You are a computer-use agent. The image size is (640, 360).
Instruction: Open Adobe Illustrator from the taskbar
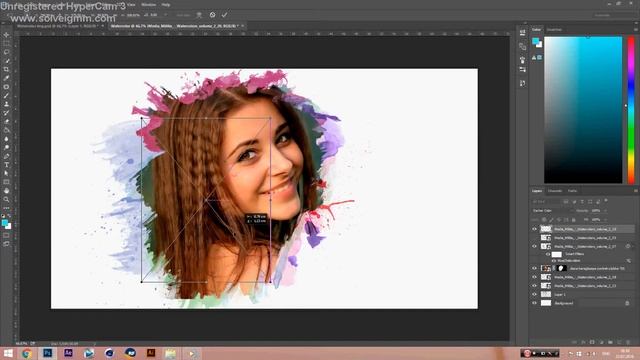coord(151,353)
